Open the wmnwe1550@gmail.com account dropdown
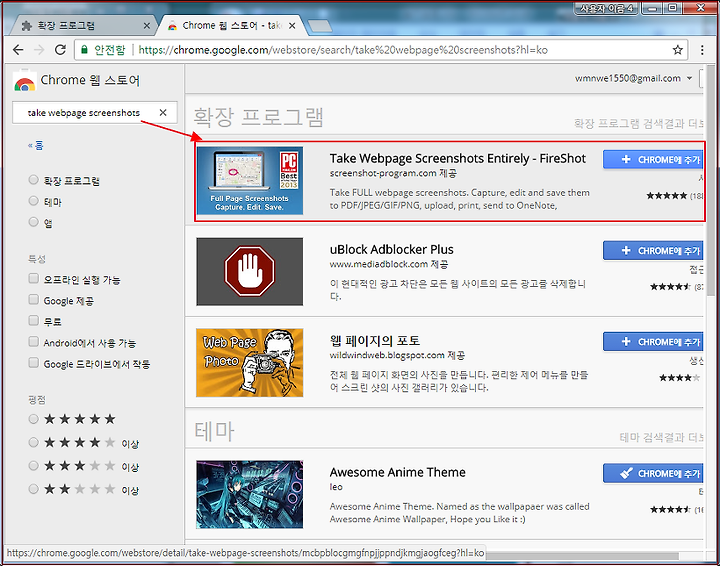 pos(633,78)
